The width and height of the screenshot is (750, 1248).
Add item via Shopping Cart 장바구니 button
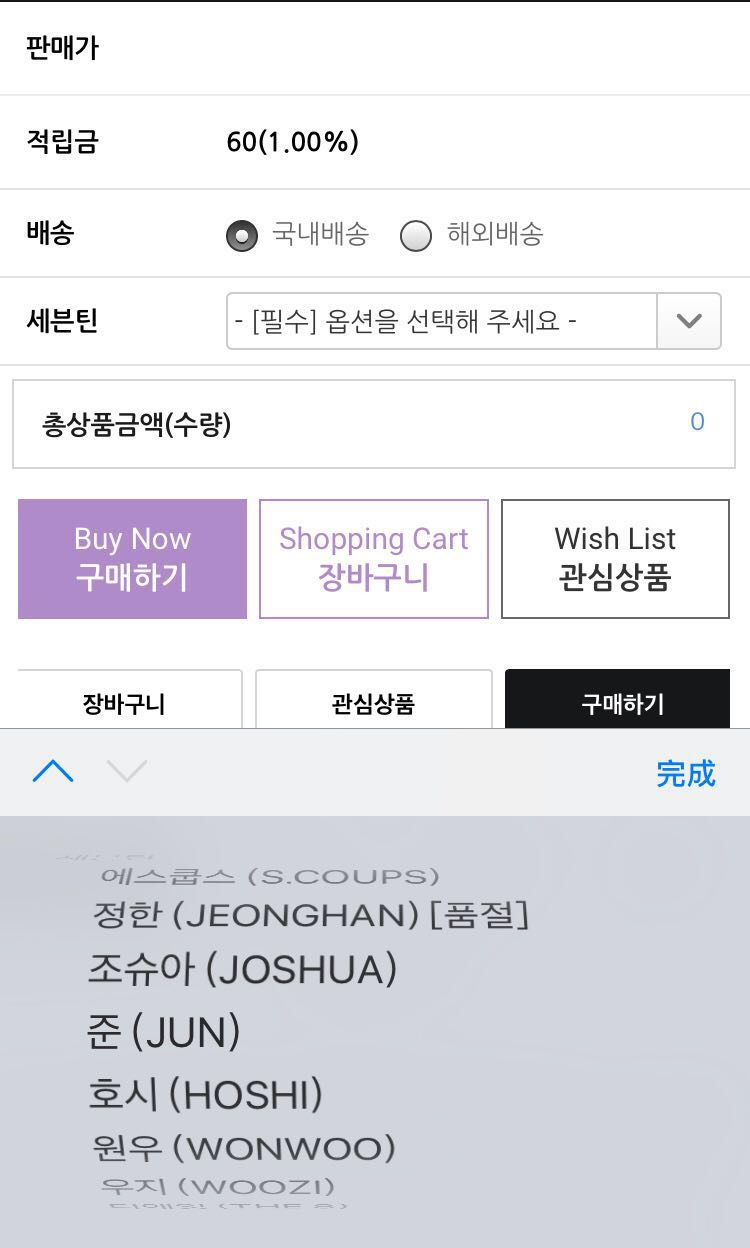pos(373,558)
